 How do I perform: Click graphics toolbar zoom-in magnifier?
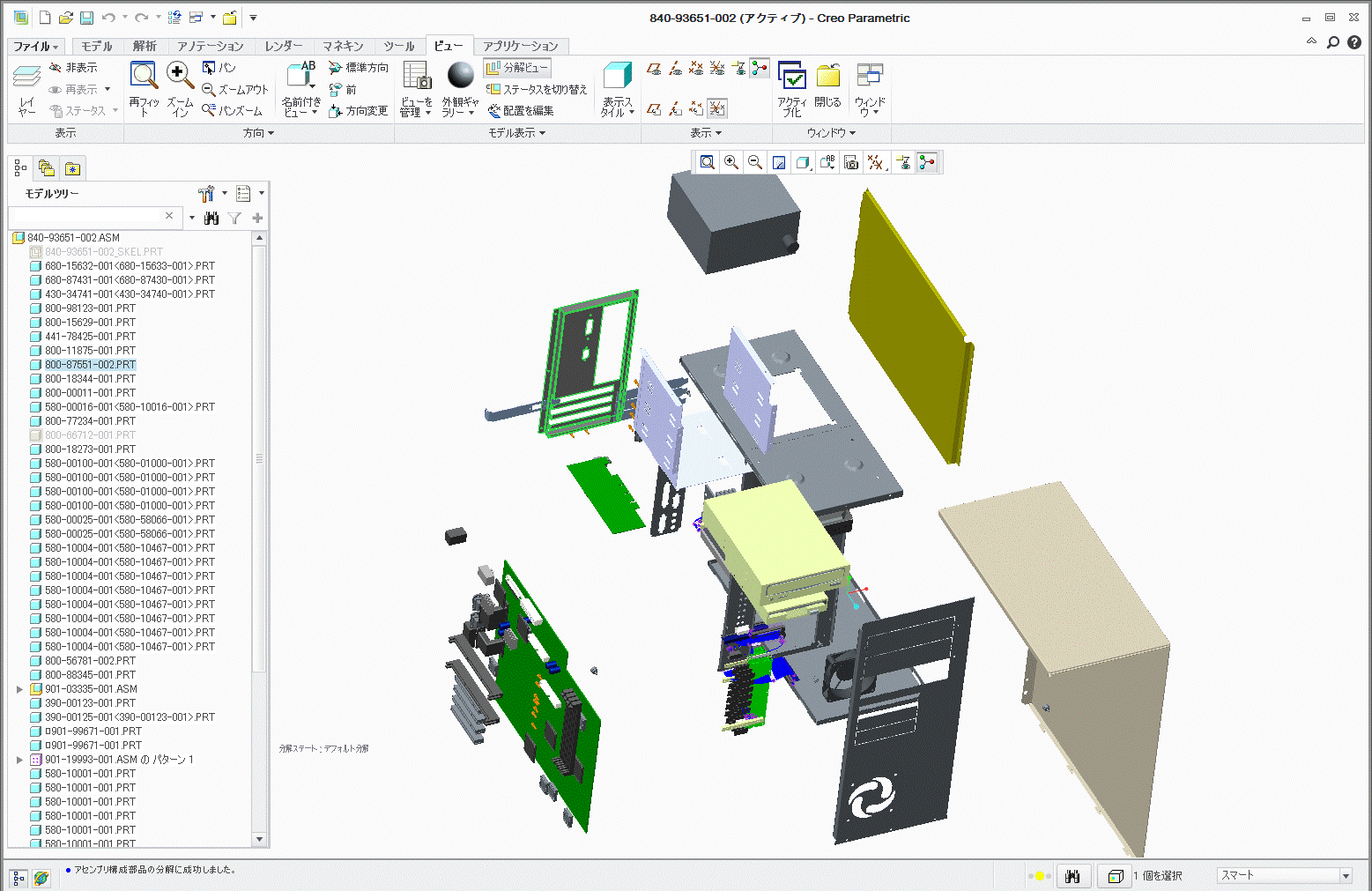[x=730, y=162]
